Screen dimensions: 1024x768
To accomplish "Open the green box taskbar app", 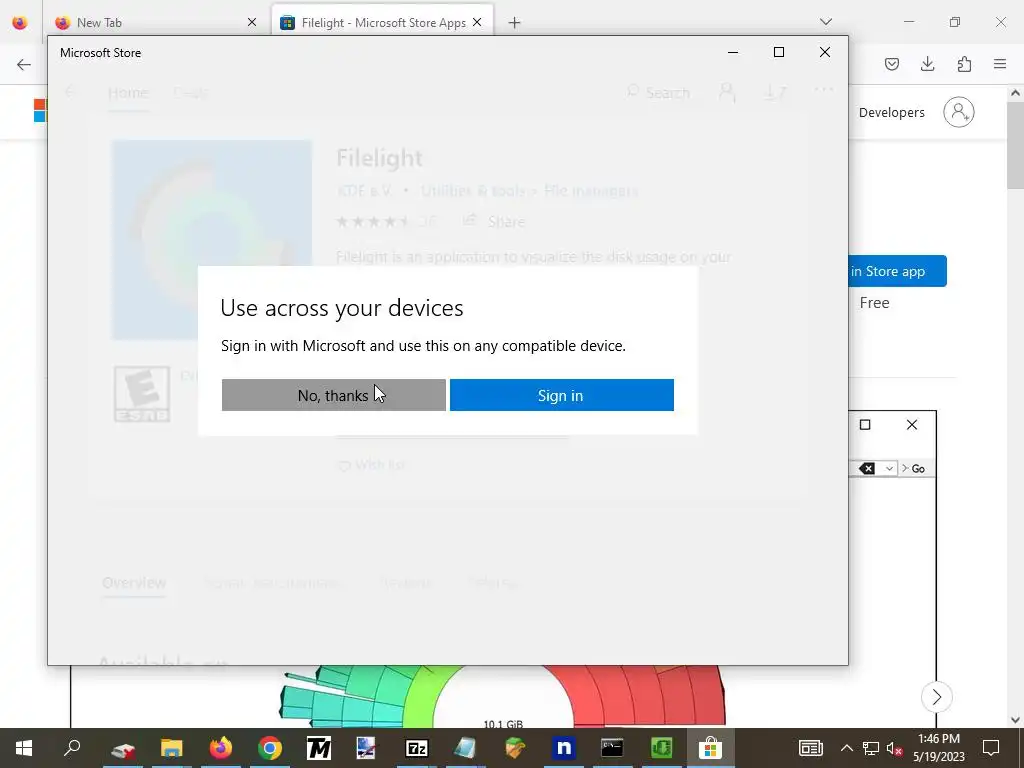I will [515, 748].
